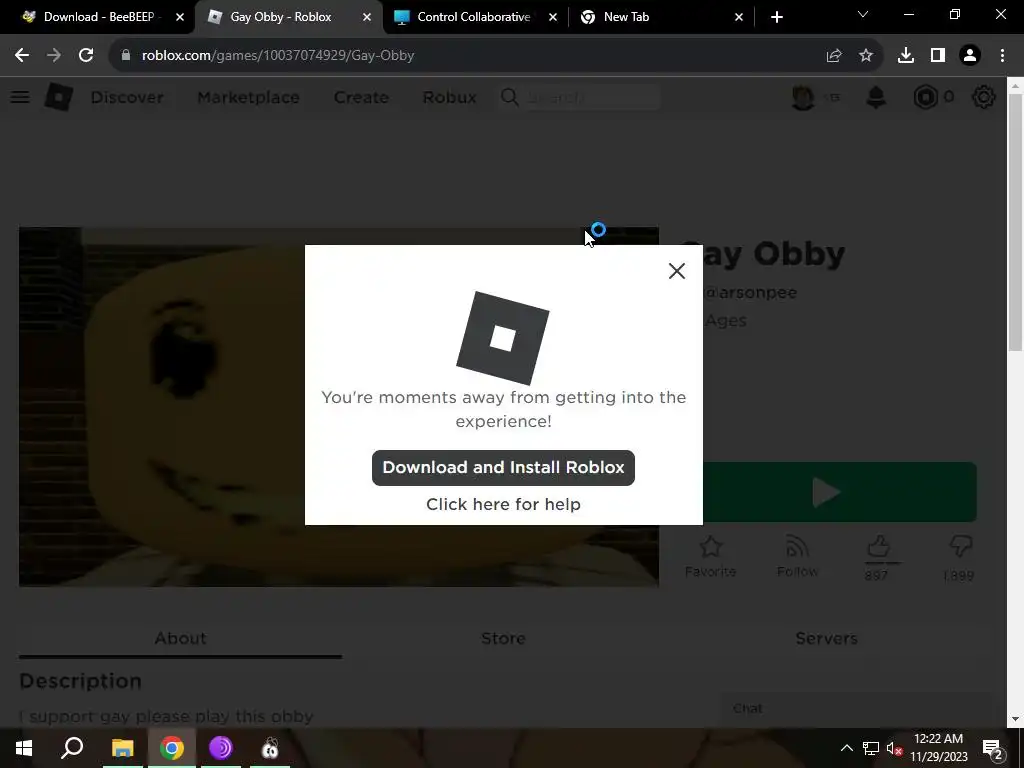1024x768 pixels.
Task: Open Tor Browser from taskbar
Action: (221, 748)
